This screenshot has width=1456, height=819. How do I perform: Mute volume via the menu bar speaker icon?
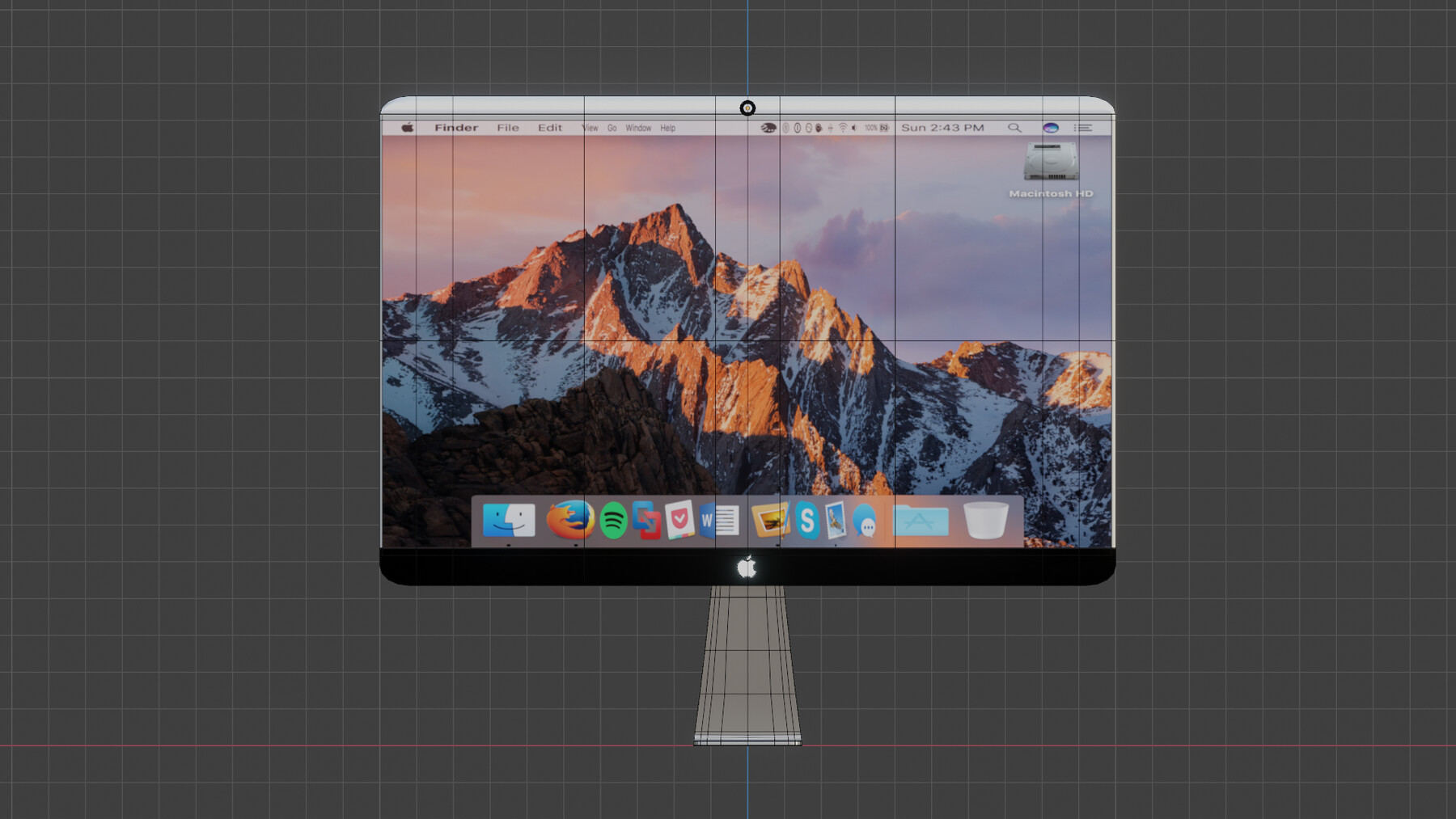[x=854, y=127]
